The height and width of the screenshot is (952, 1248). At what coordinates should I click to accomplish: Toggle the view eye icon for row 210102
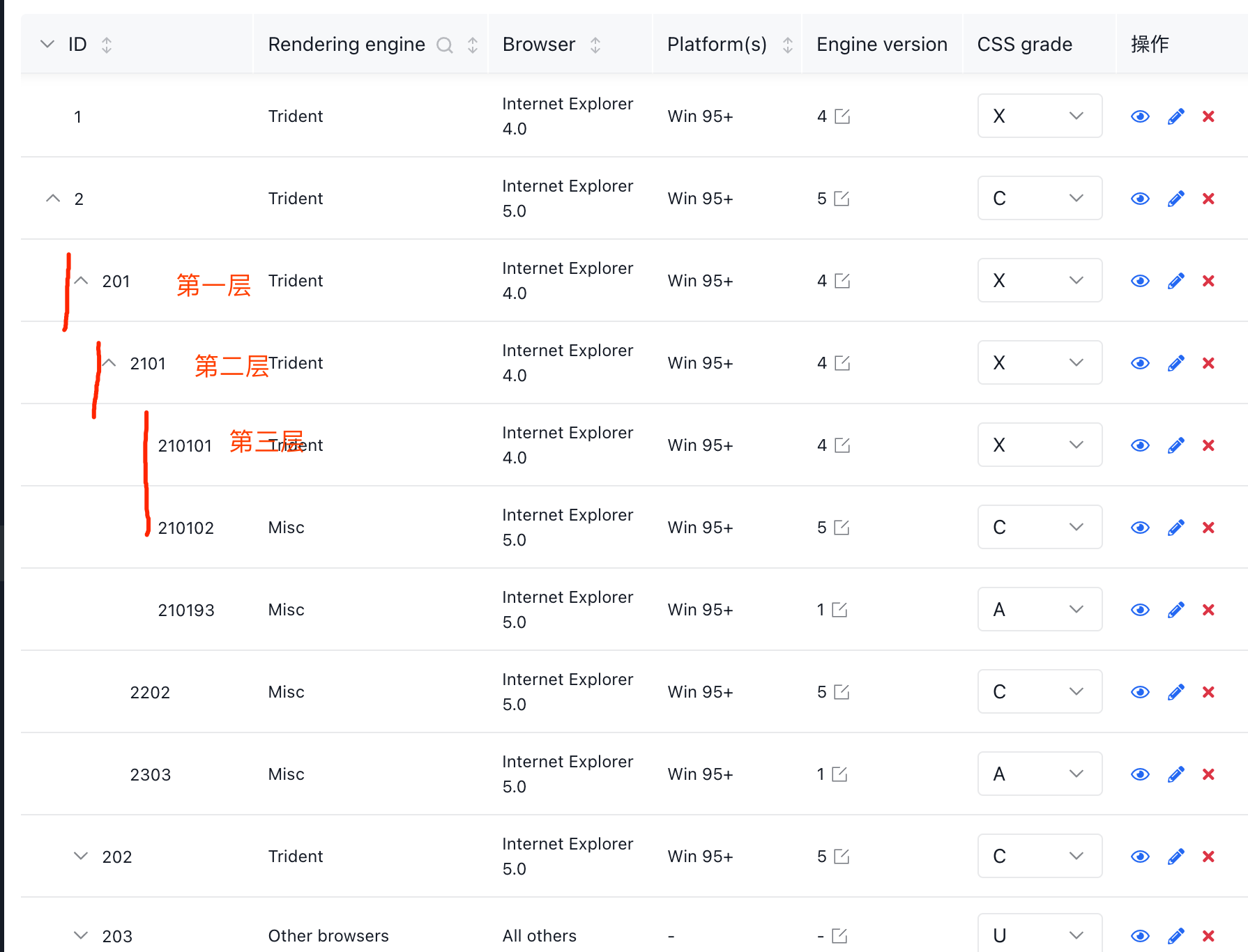pyautogui.click(x=1139, y=527)
